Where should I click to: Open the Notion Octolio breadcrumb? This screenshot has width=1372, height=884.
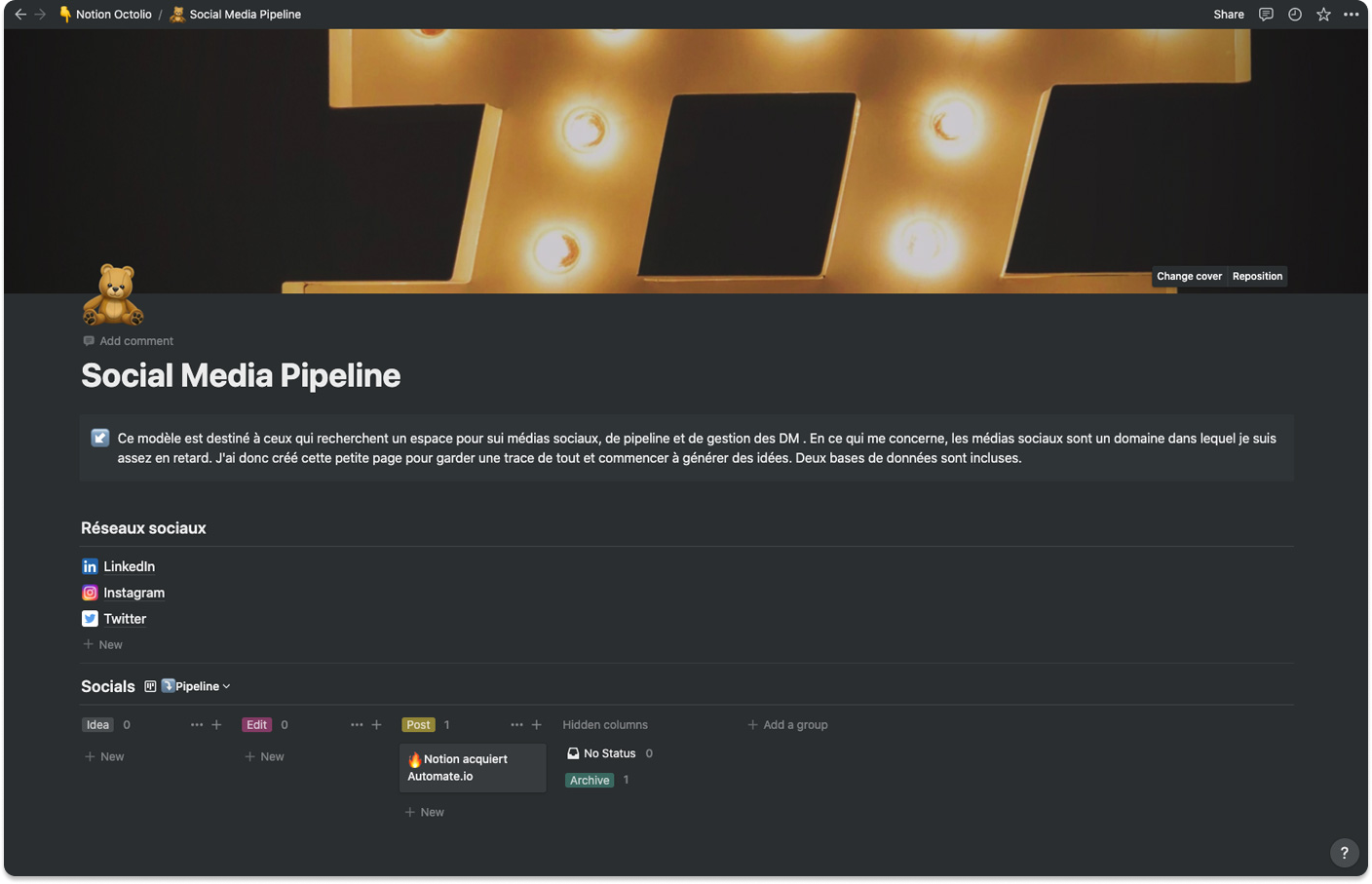pyautogui.click(x=105, y=15)
